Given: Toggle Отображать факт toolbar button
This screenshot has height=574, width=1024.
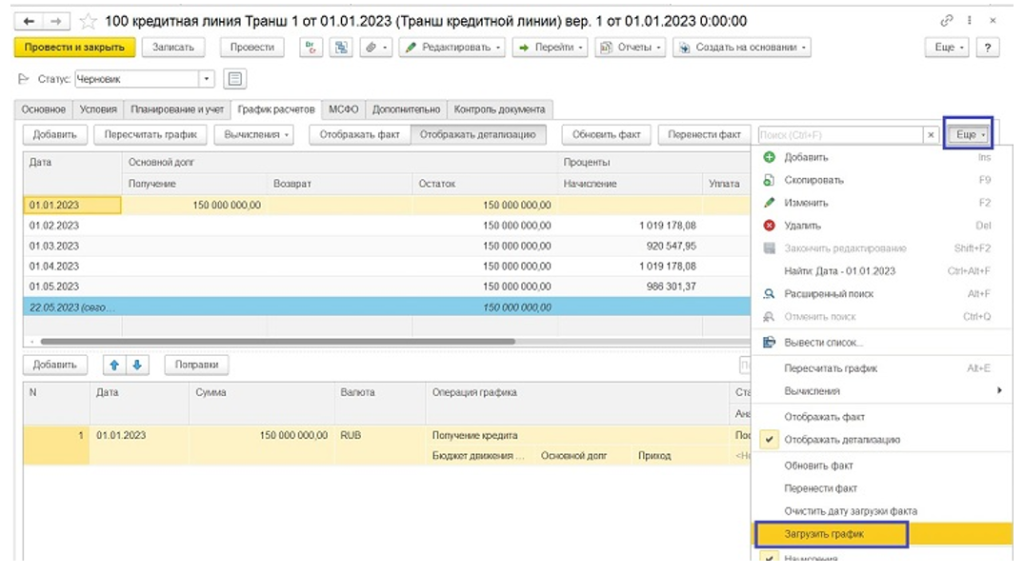Looking at the screenshot, I should coord(359,135).
